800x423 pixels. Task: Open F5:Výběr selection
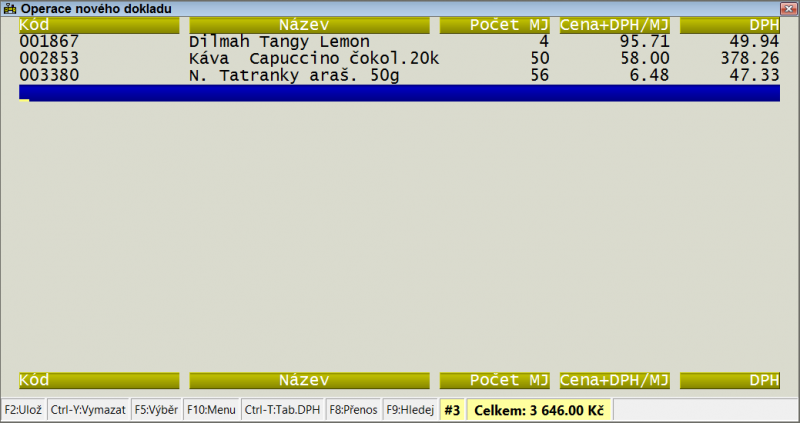tap(156, 410)
